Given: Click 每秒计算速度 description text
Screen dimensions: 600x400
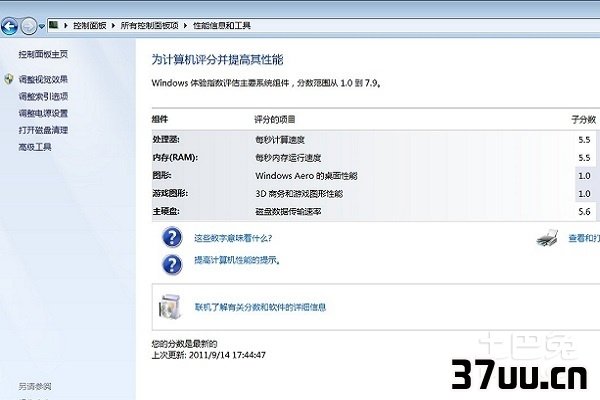Looking at the screenshot, I should [280, 140].
